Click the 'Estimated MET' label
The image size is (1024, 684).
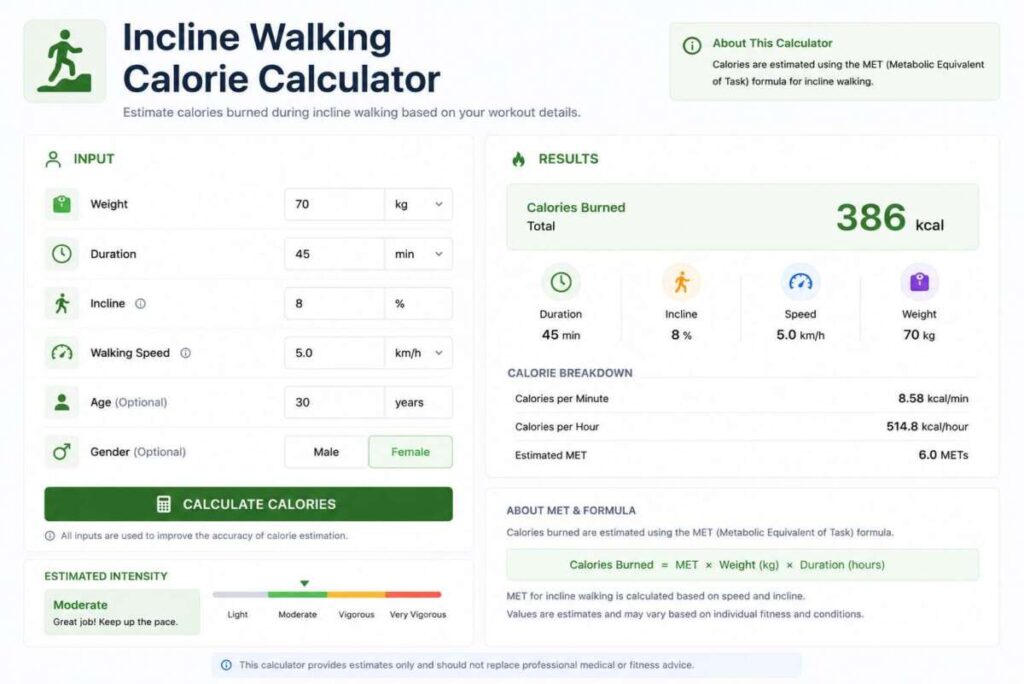click(x=551, y=455)
